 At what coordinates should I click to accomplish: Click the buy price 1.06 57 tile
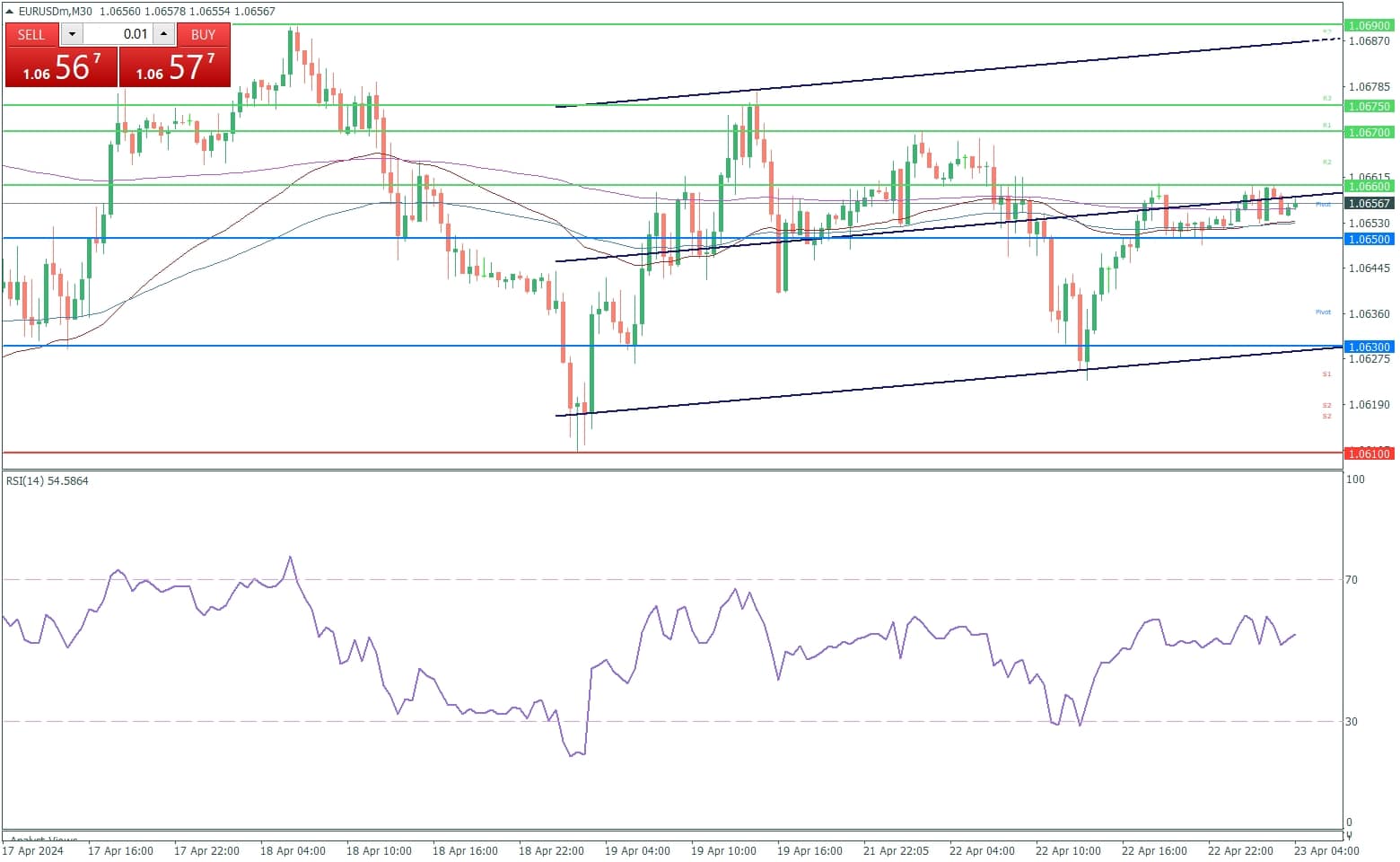click(175, 67)
